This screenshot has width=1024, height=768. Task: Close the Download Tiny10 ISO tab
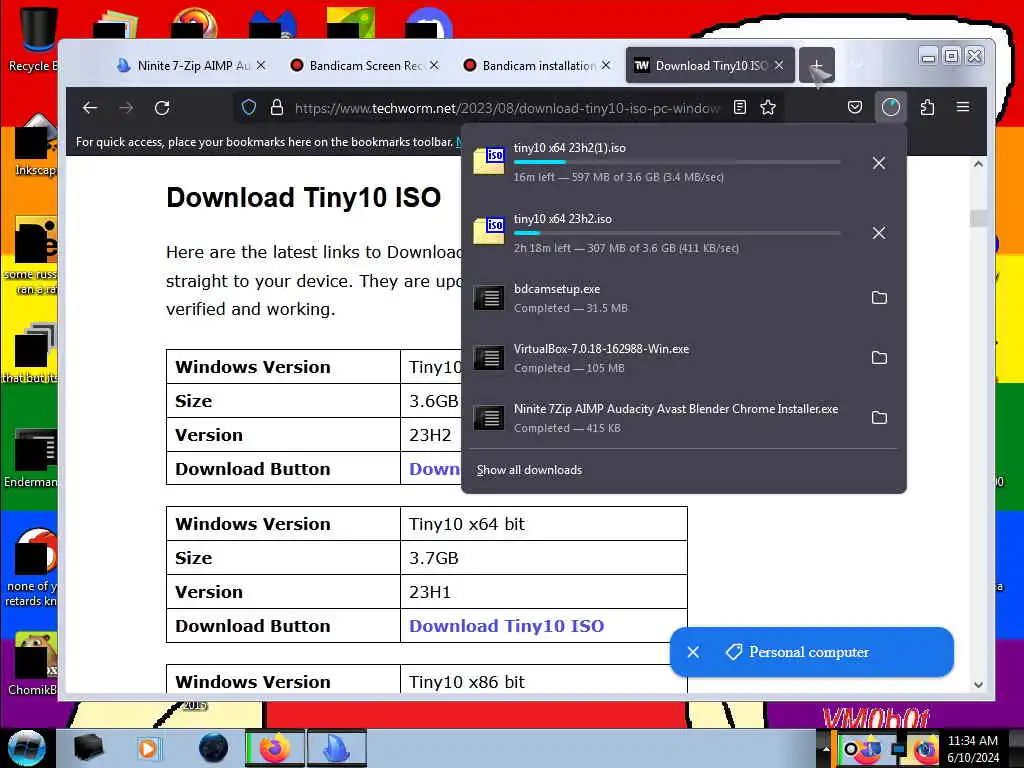click(779, 65)
